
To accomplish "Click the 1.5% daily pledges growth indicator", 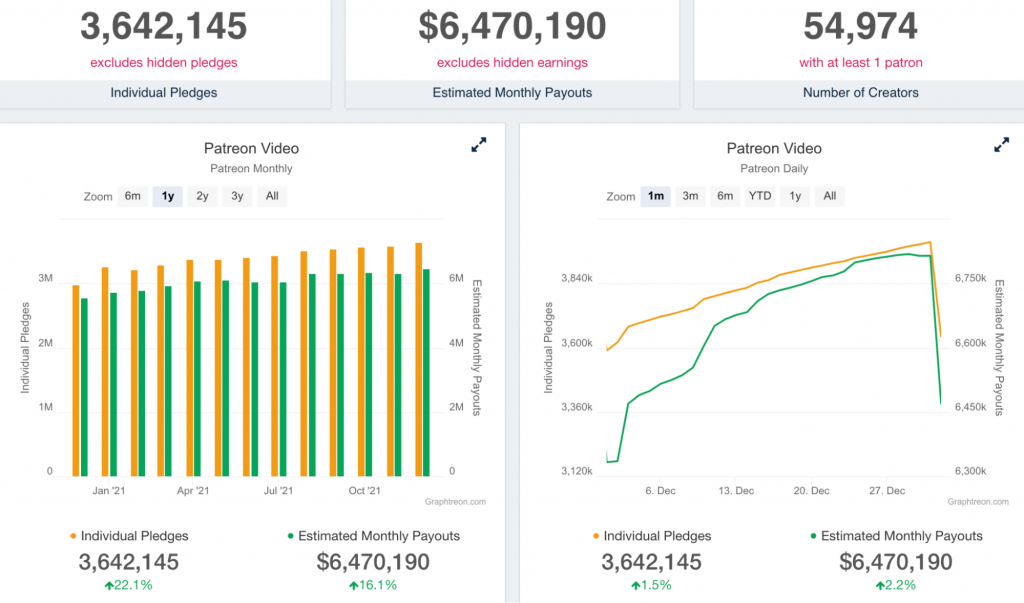I will point(651,585).
